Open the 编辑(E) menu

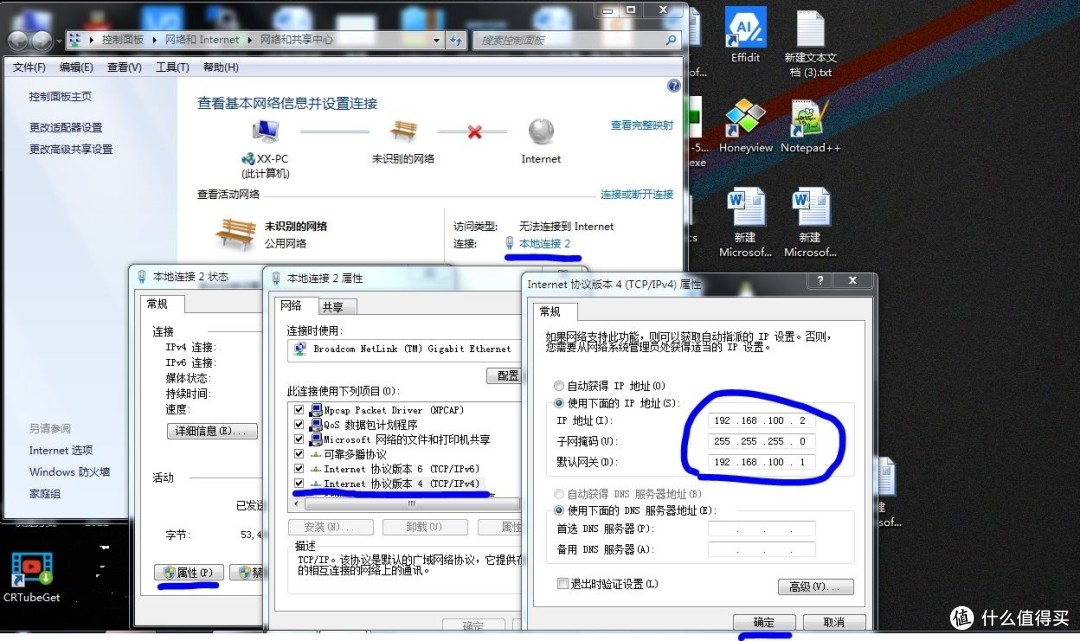tap(76, 67)
